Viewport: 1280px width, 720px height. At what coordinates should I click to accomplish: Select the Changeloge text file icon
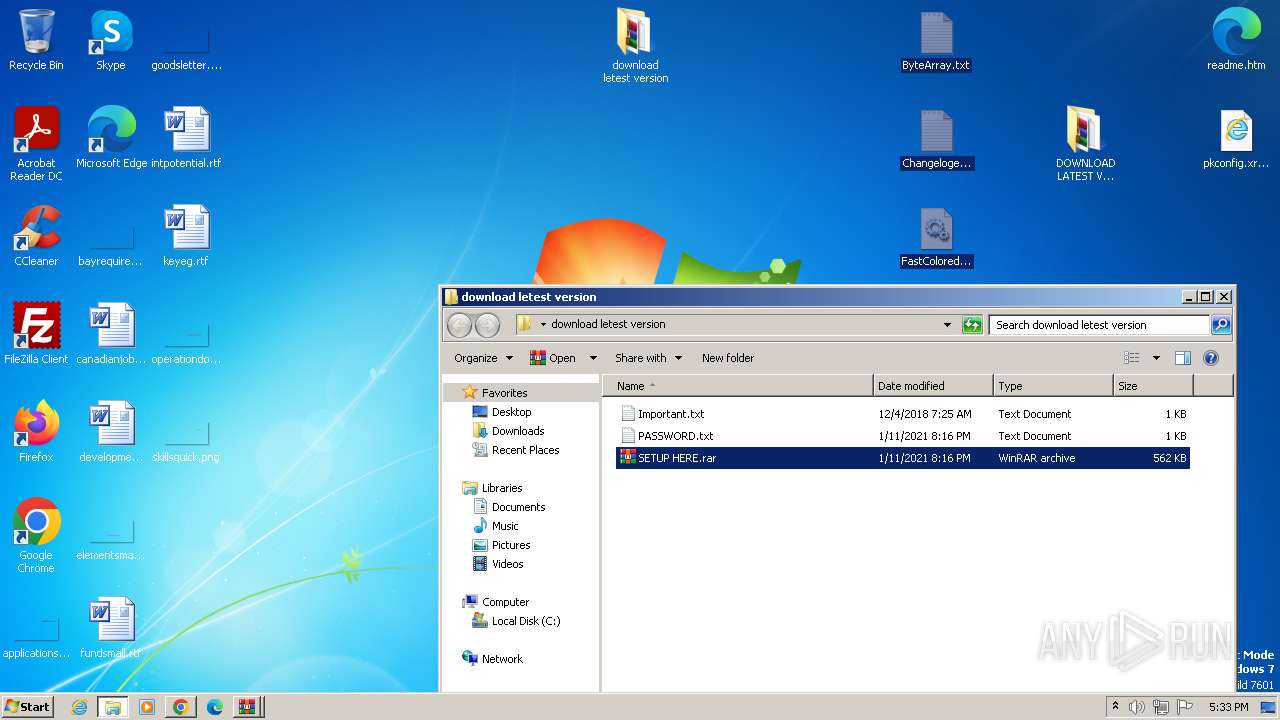936,139
